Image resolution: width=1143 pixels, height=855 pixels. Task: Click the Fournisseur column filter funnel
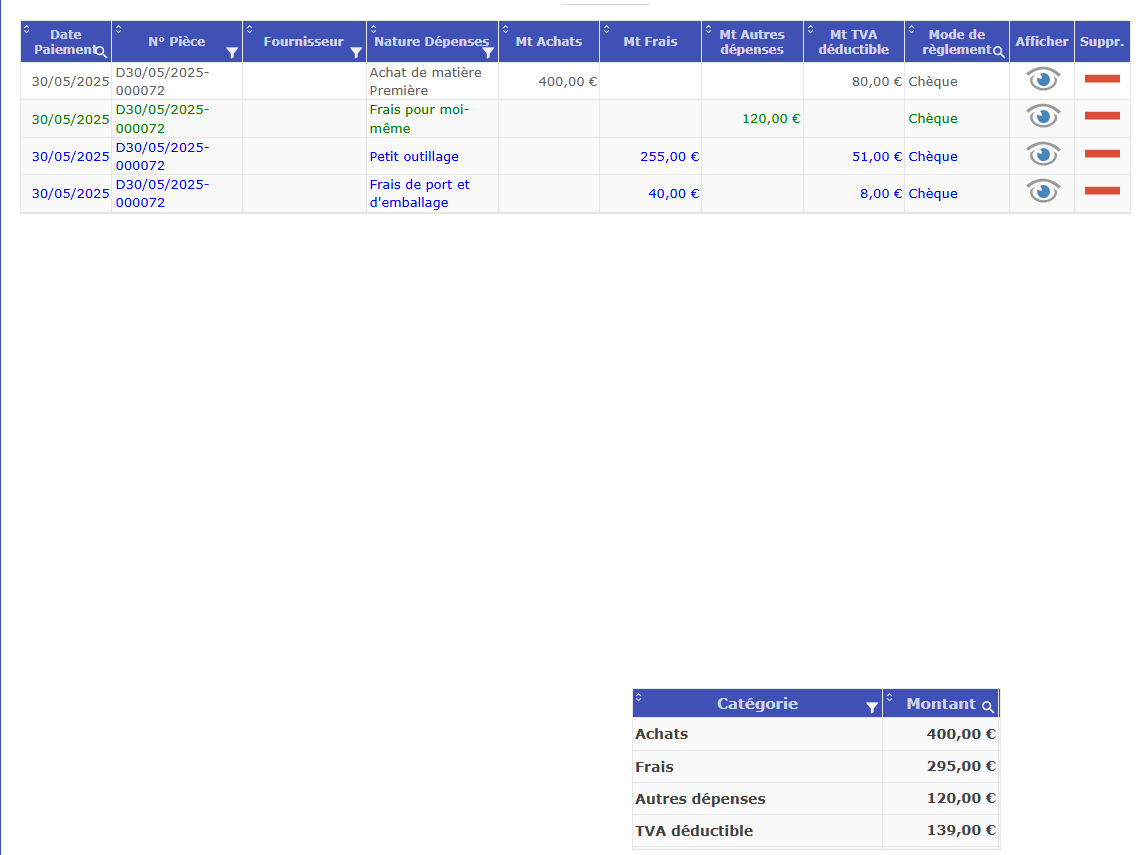pos(356,52)
